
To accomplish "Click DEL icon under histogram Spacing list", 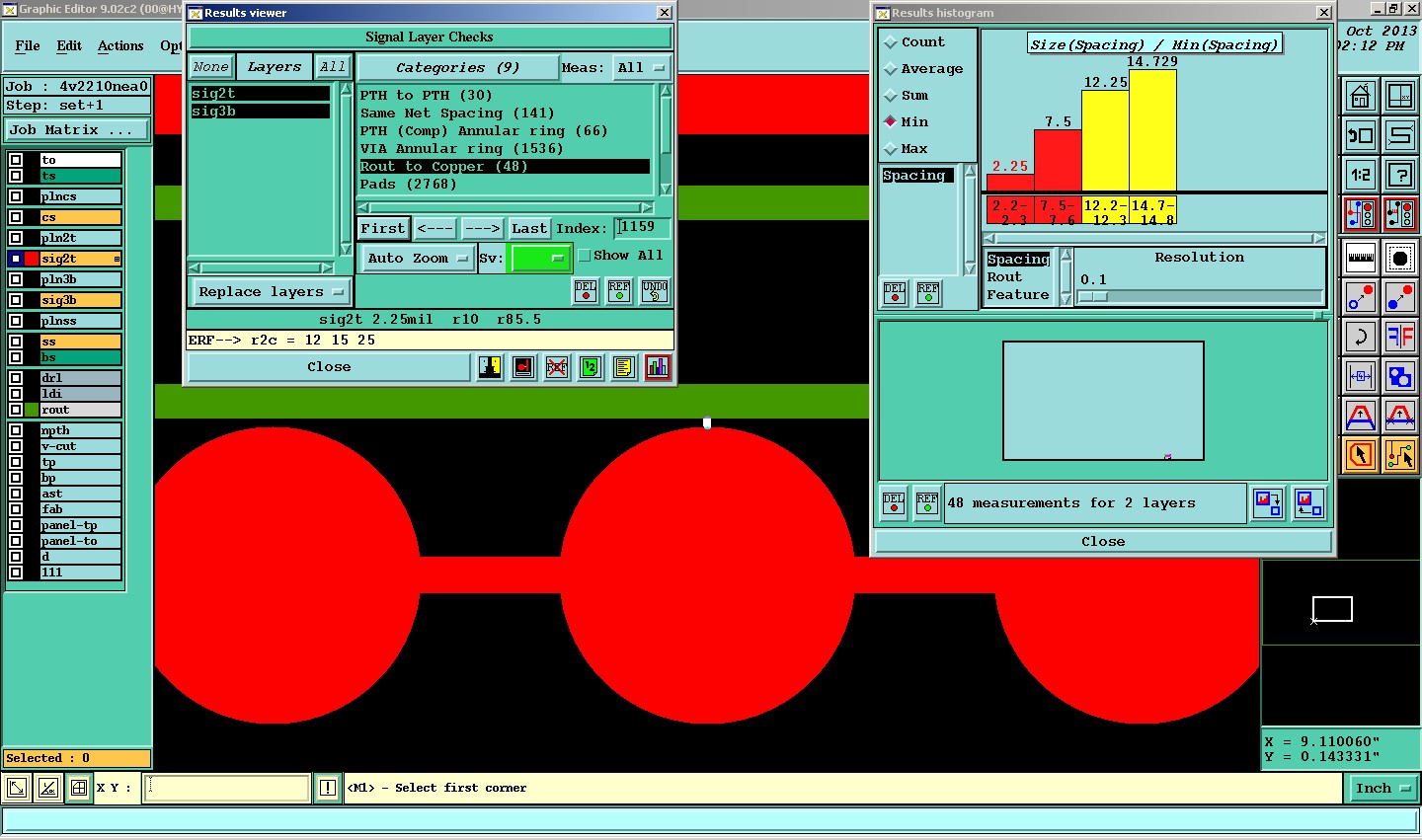I will pos(895,292).
